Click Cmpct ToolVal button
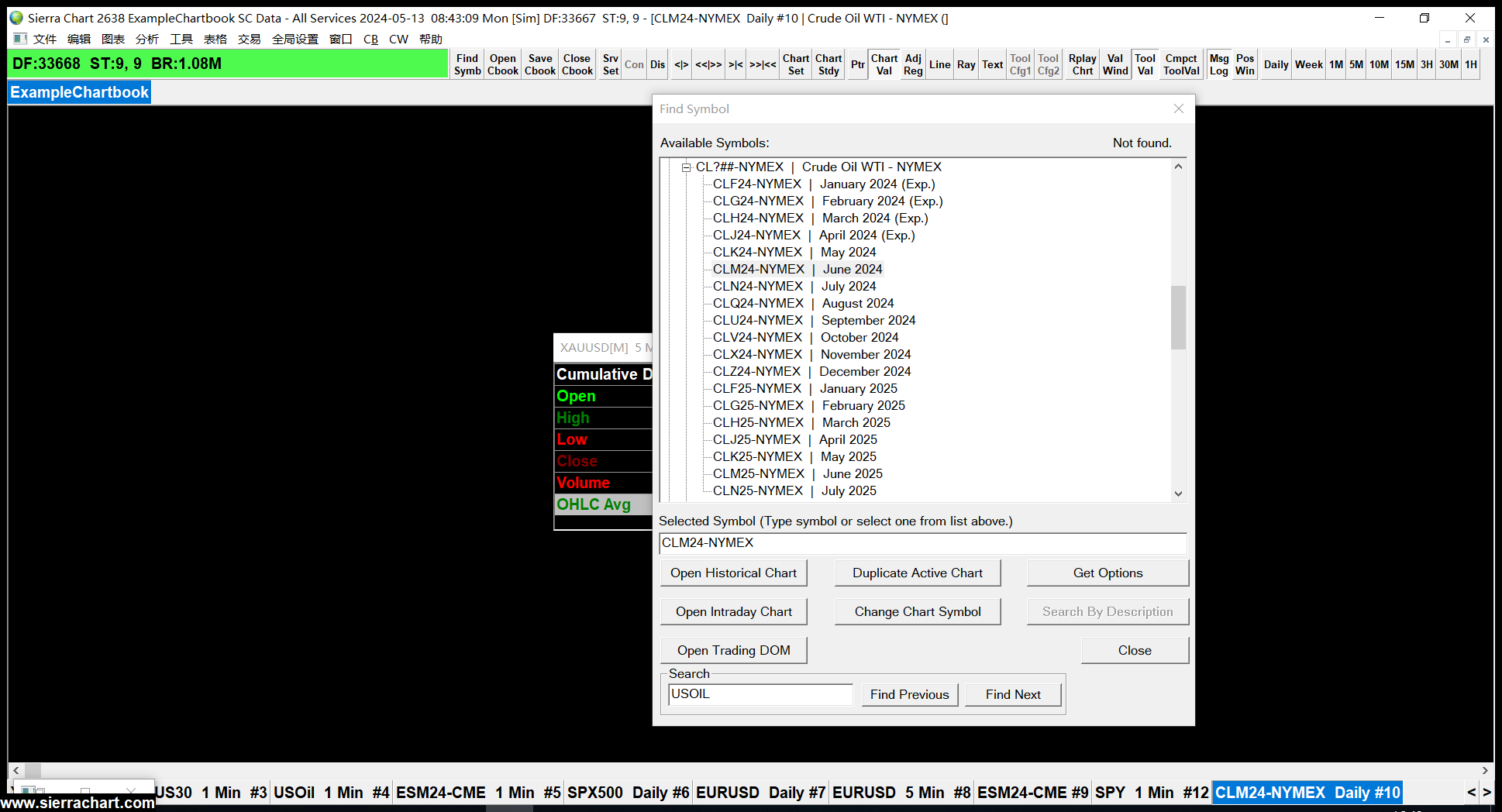The image size is (1502, 812). tap(1181, 64)
